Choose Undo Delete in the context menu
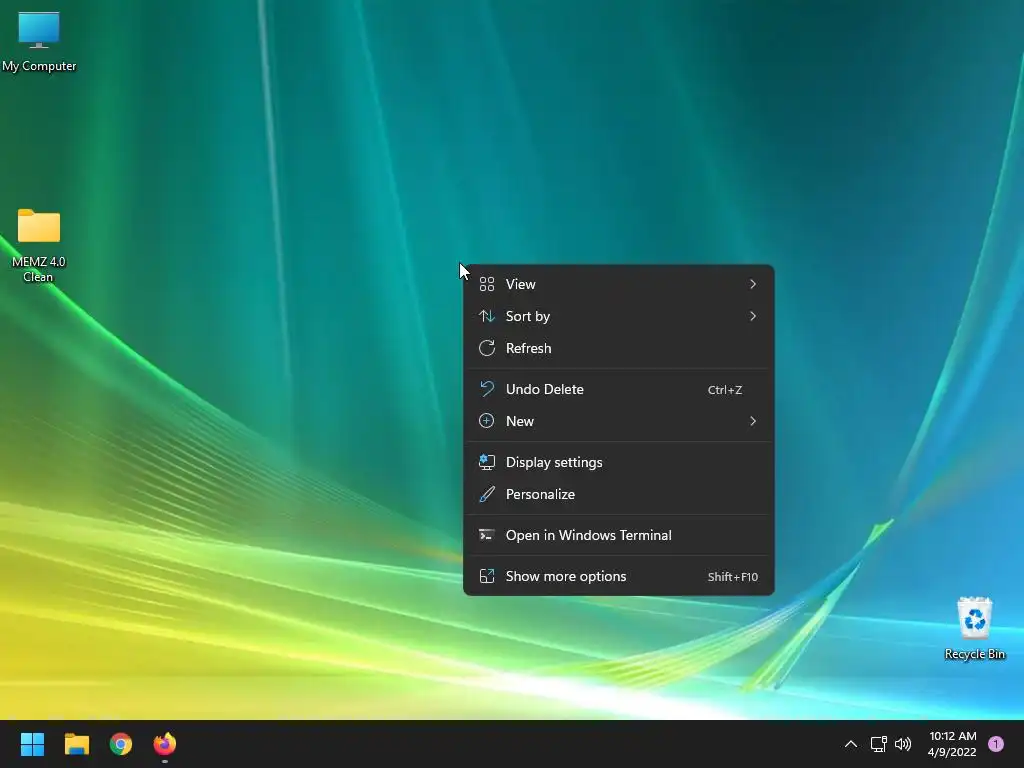 [x=618, y=389]
